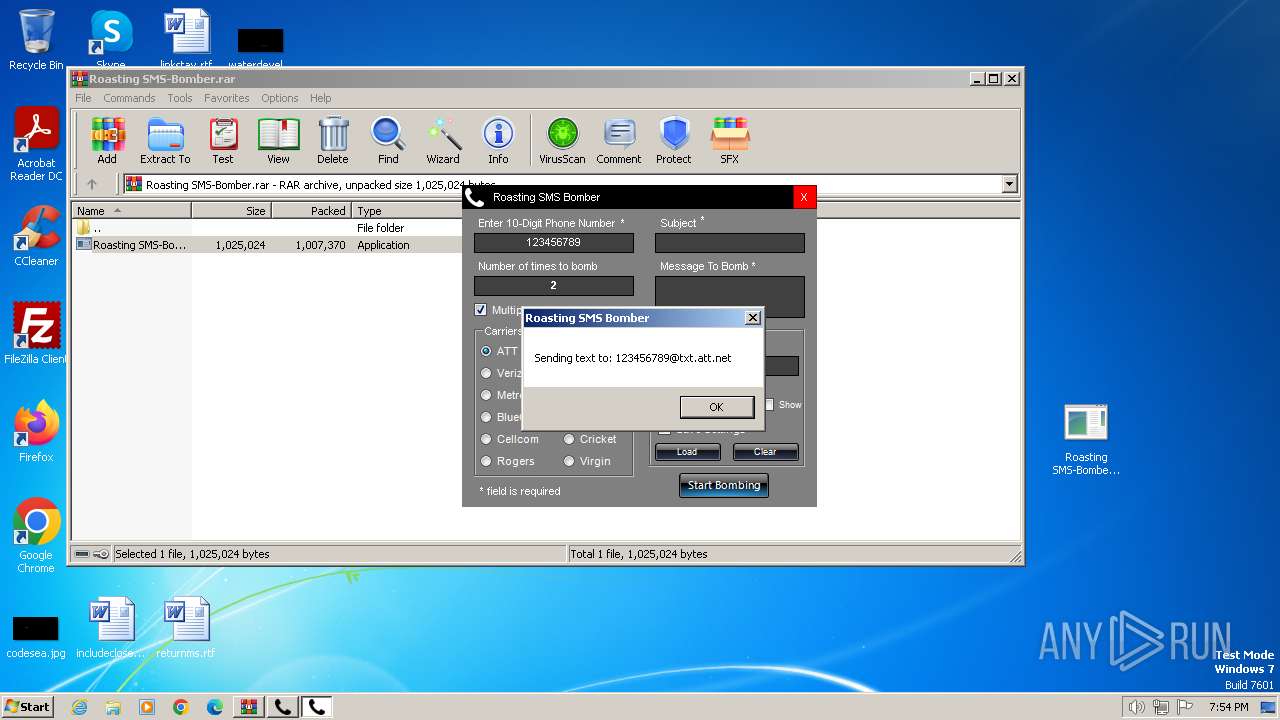This screenshot has height=720, width=1280.
Task: Go up one folder level arrow
Action: coord(92,184)
